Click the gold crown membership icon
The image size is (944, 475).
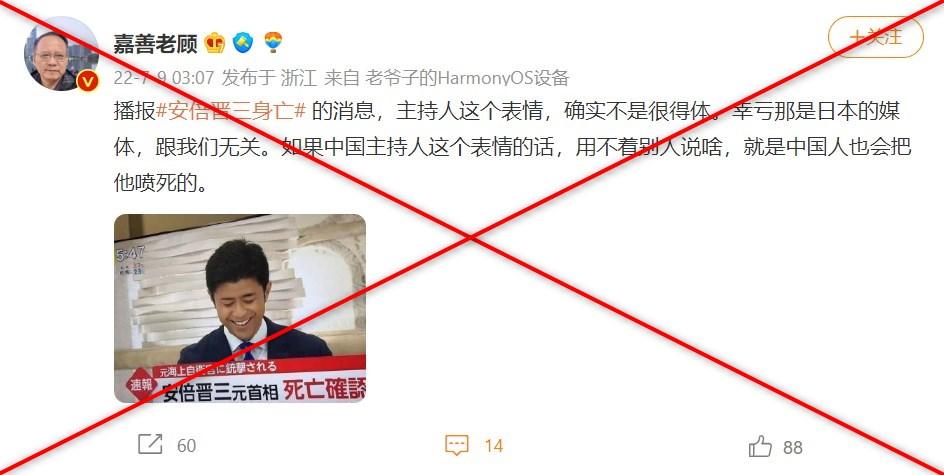214,43
